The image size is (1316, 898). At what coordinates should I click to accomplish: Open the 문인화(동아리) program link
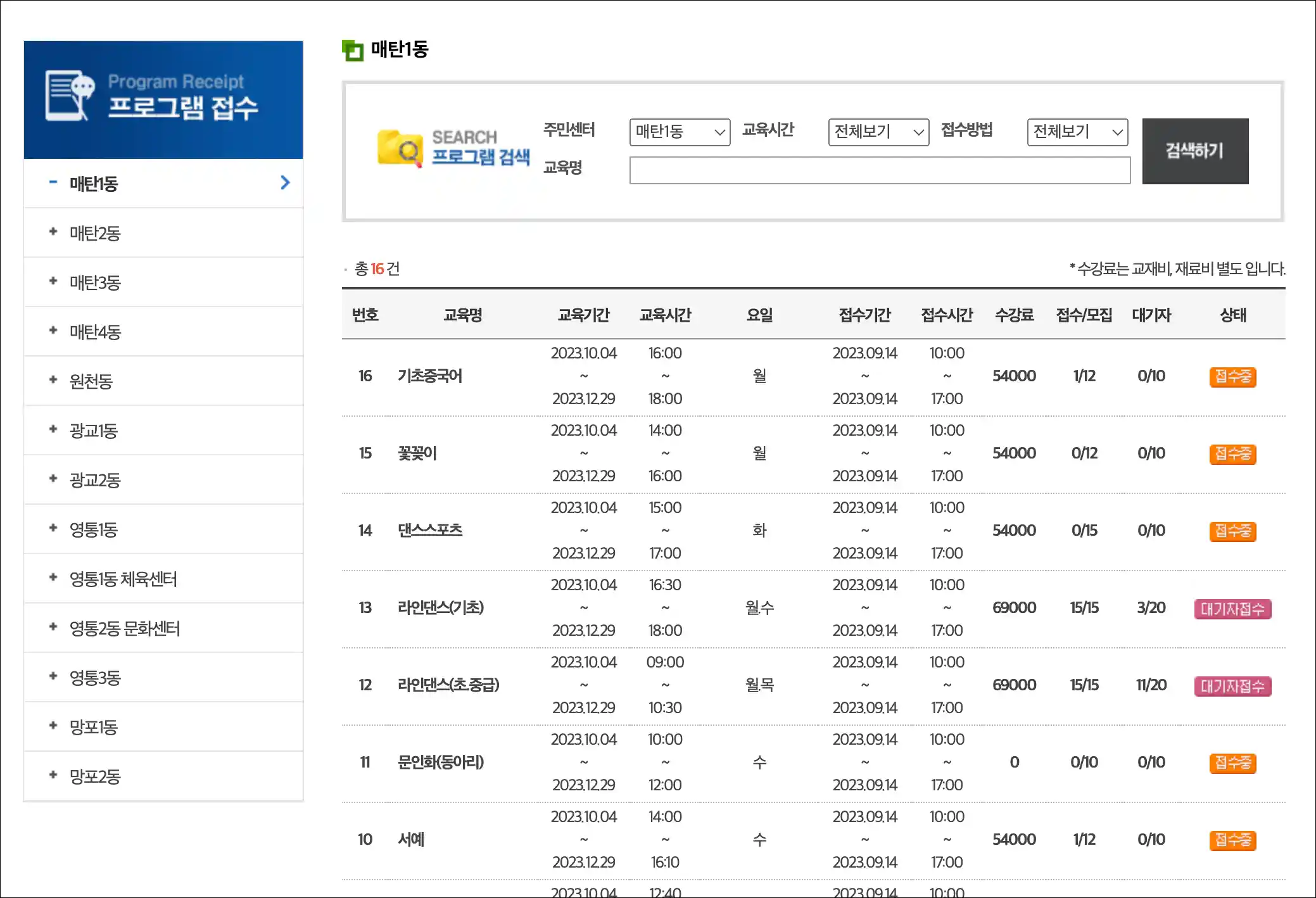441,762
